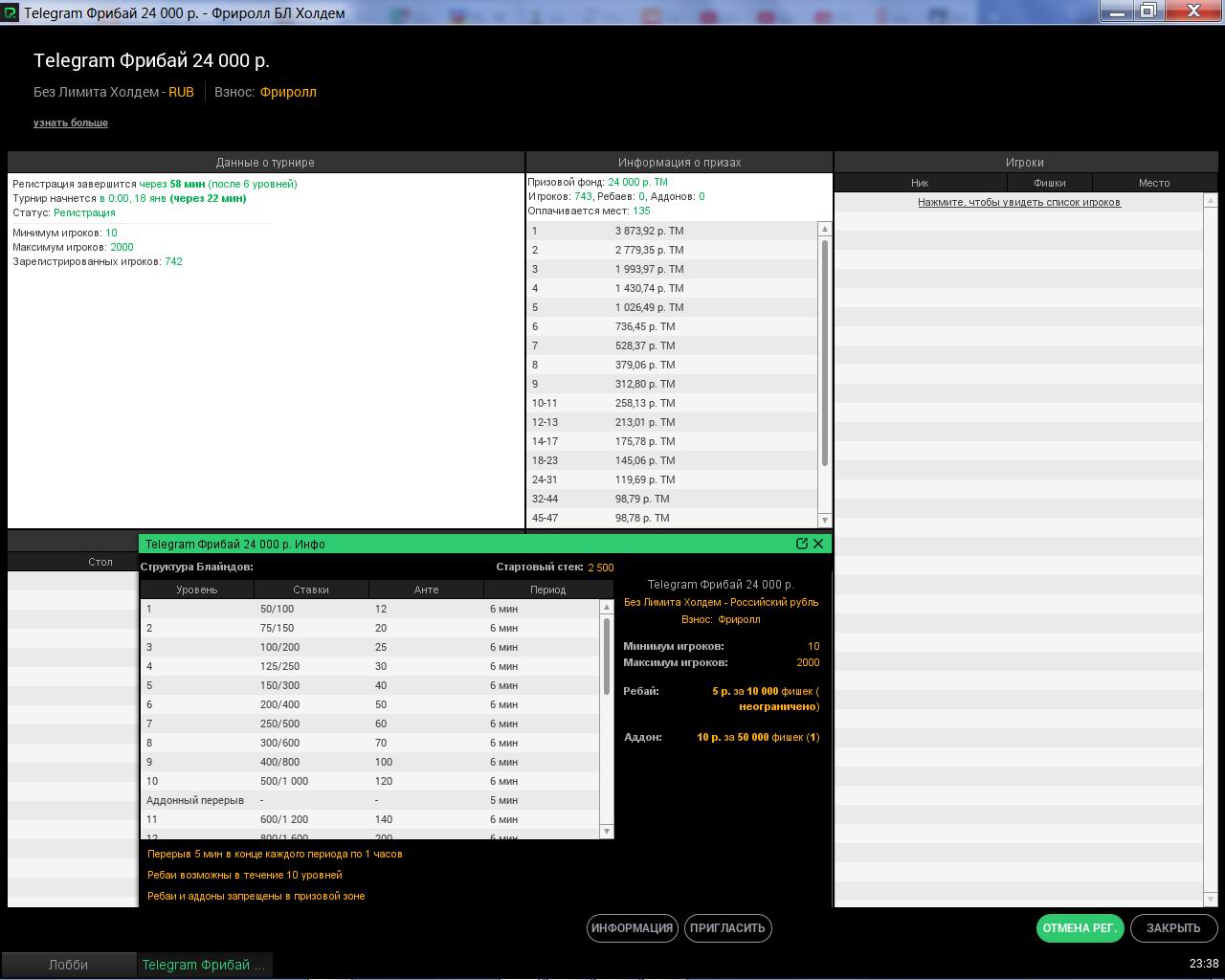Show the player list via 'Нажмите, чтобы увидеть список игроков'
The image size is (1225, 980).
[x=1019, y=202]
